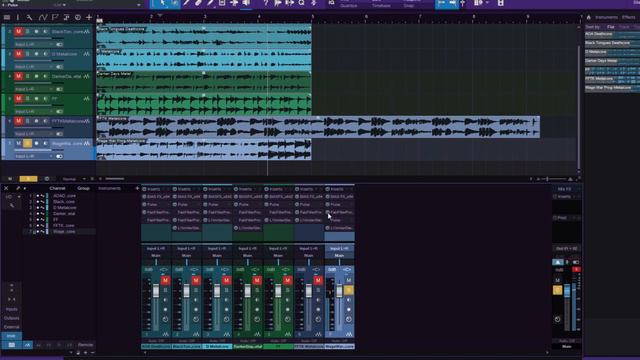The height and width of the screenshot is (360, 640).
Task: Unmute the Darker Days Metal track header
Action: [x=18, y=76]
